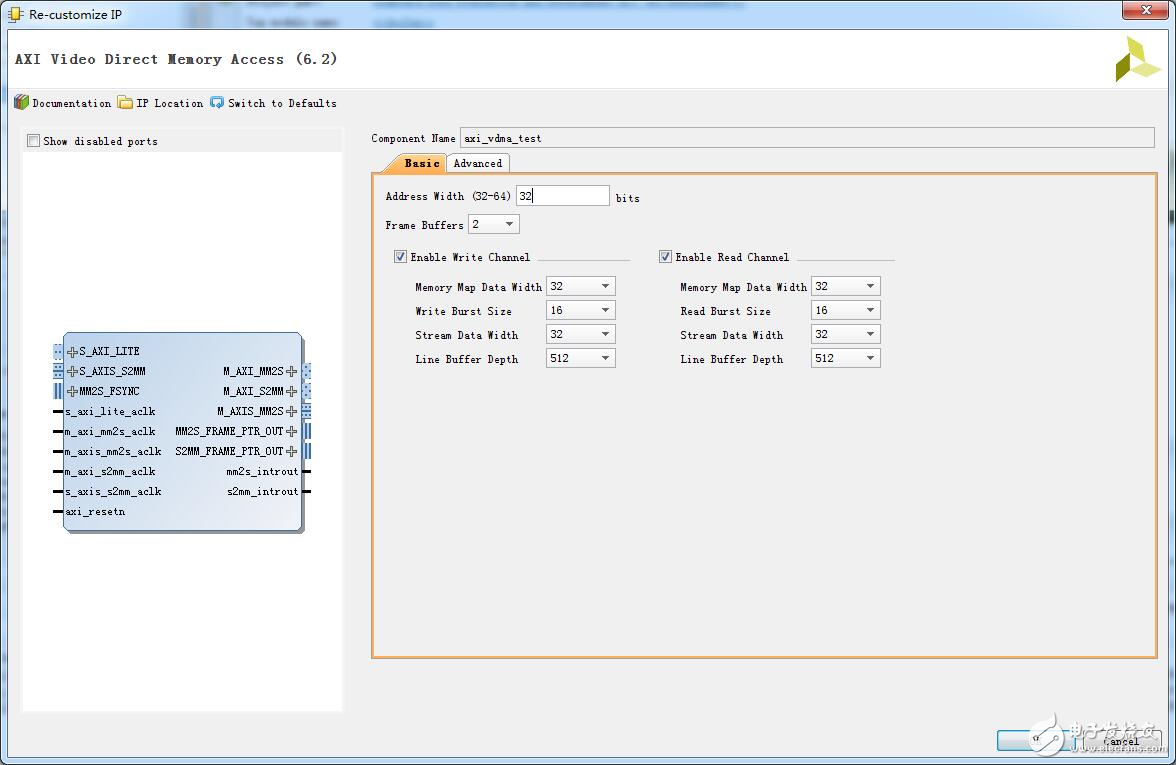Screen dimensions: 1176x765
Task: Expand the MM2S_FSYNC port plus icon
Action: tap(72, 392)
